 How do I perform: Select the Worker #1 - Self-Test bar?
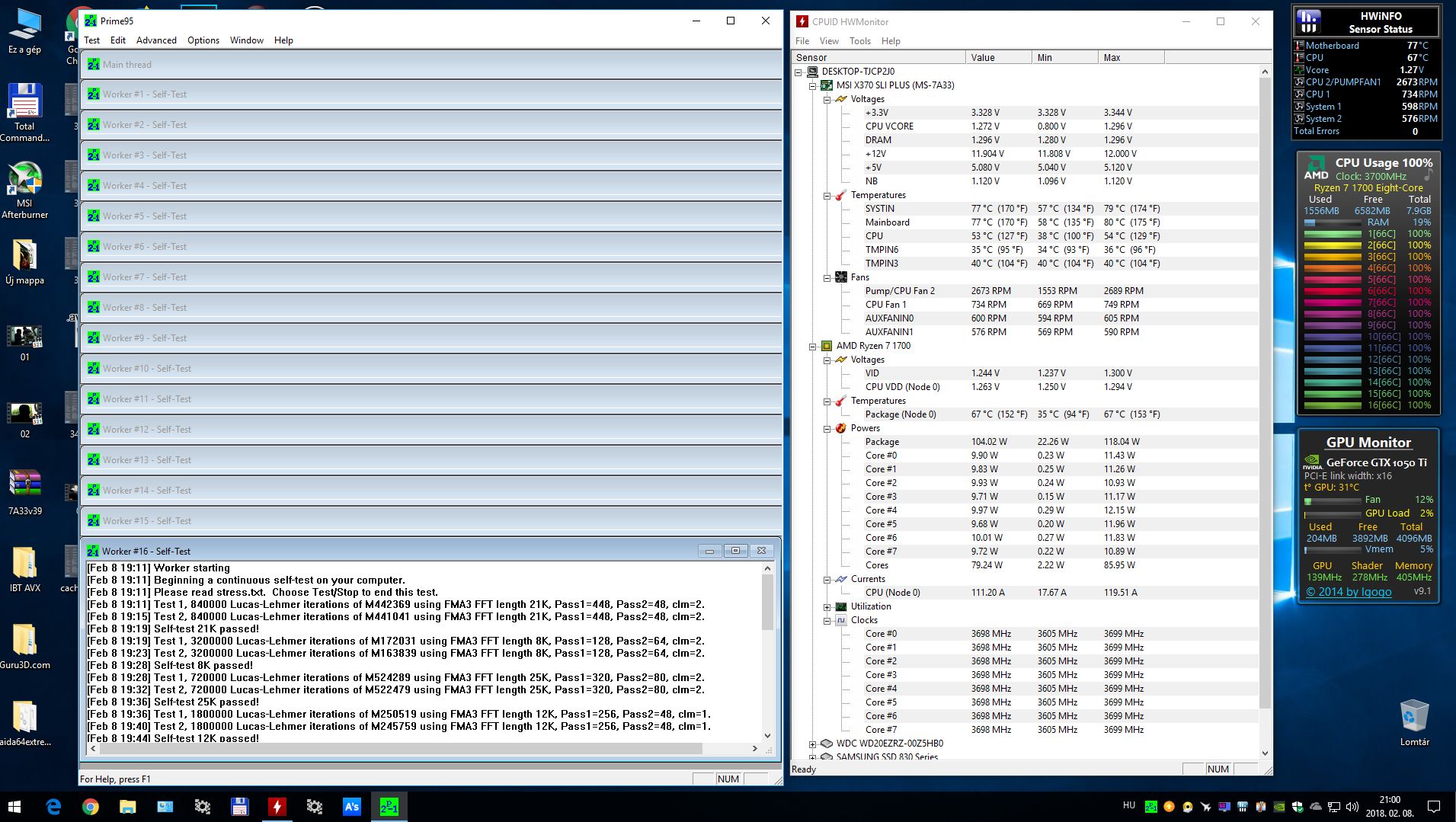coord(431,94)
